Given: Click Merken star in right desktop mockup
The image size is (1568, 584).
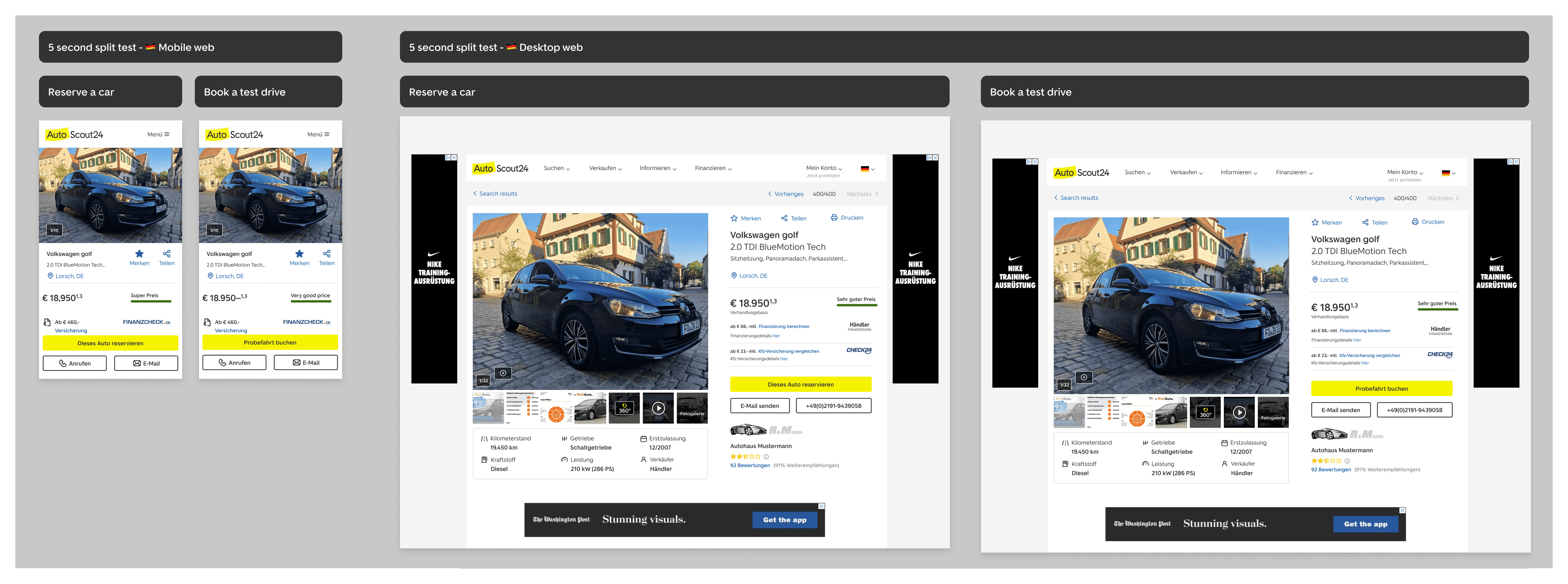Looking at the screenshot, I should click(1315, 223).
